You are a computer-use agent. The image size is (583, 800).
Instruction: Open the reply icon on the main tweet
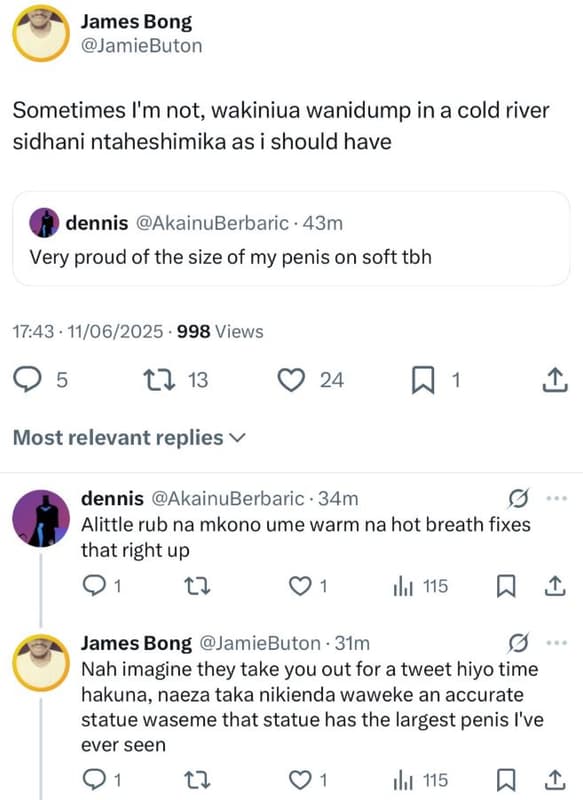pyautogui.click(x=29, y=380)
